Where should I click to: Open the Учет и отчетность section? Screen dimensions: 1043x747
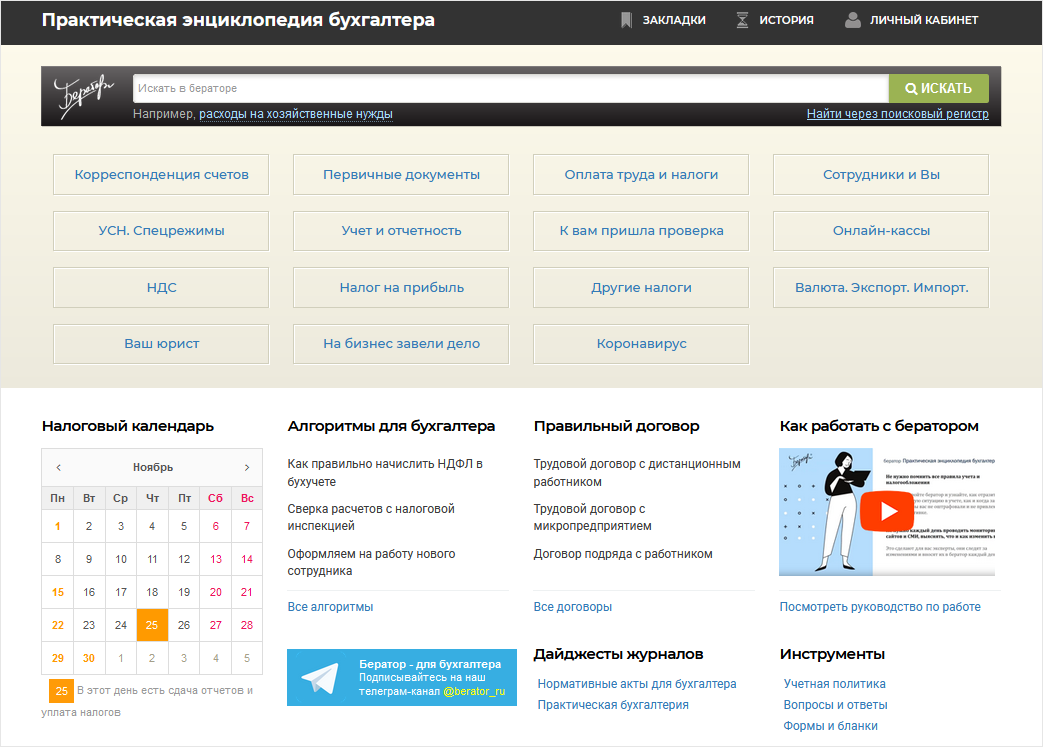point(401,231)
